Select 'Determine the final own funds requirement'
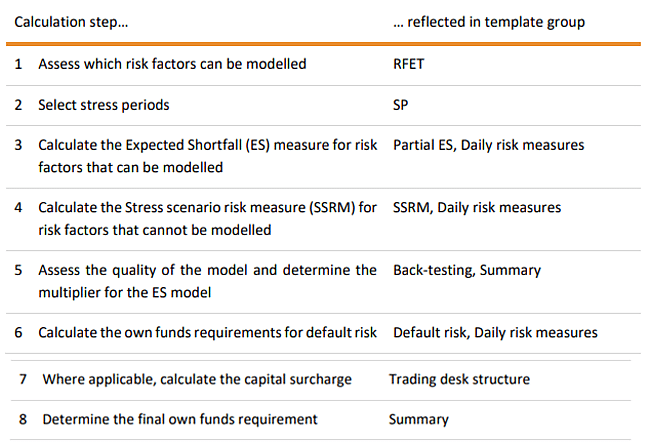This screenshot has height=444, width=650. pyautogui.click(x=179, y=420)
